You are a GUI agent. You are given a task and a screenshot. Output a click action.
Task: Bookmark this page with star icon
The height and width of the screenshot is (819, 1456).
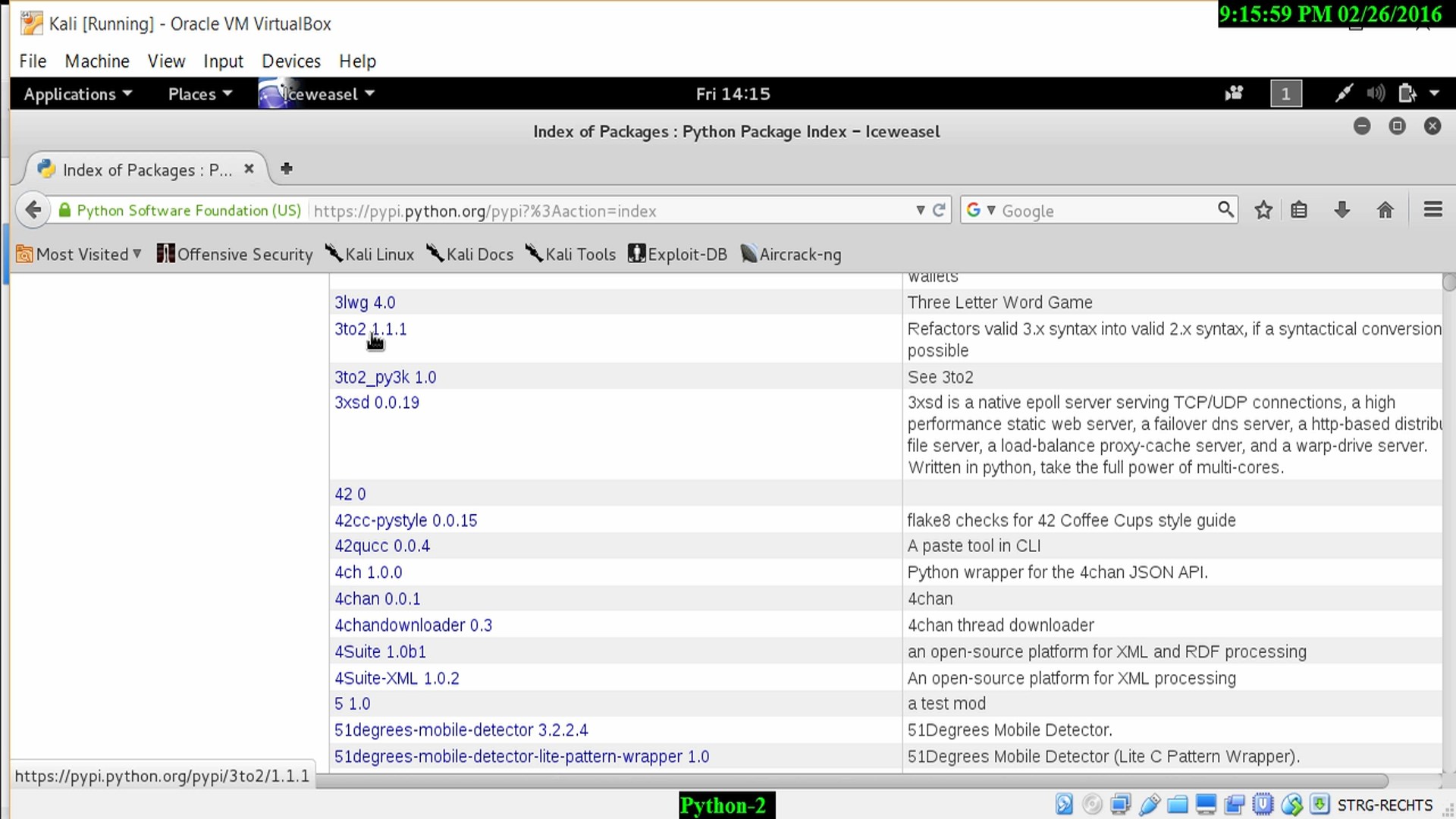pos(1263,210)
